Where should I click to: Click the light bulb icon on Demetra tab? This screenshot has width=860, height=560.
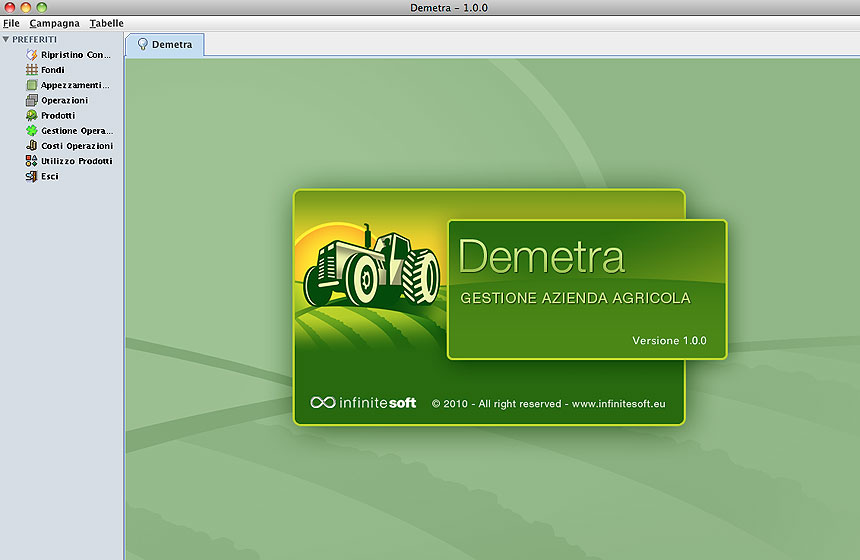coord(143,44)
